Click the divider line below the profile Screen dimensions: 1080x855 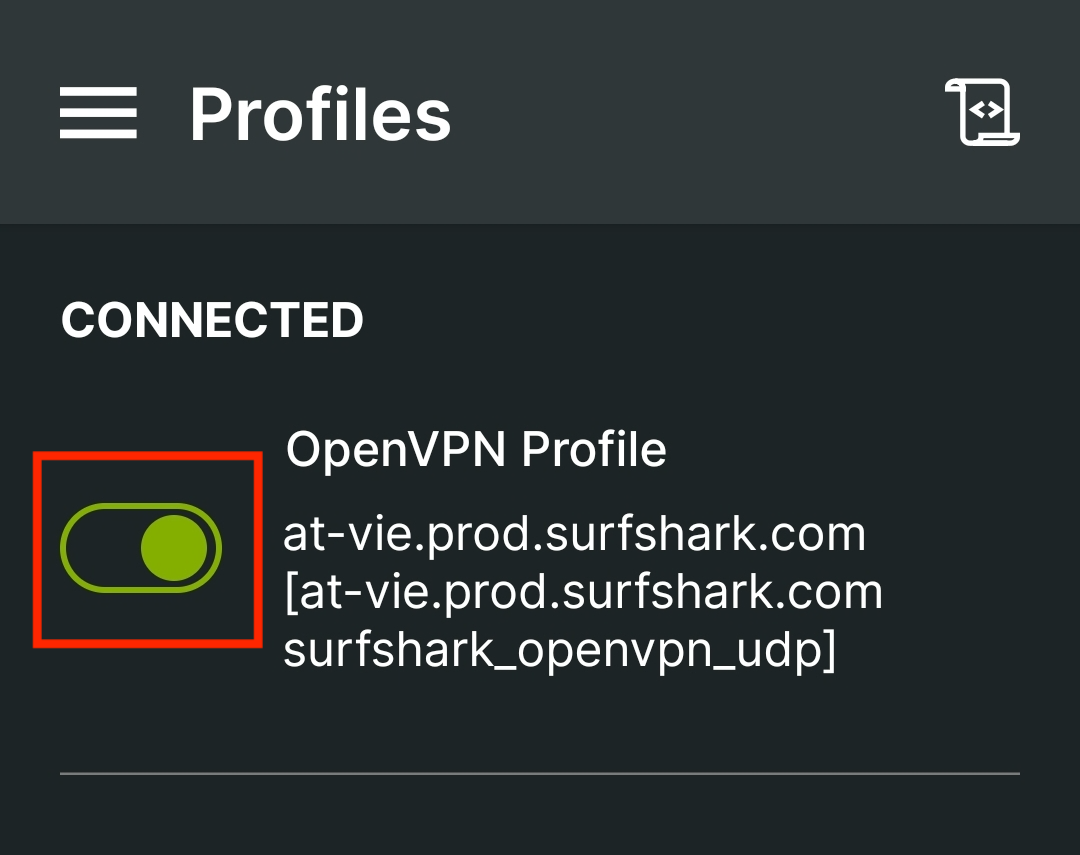pyautogui.click(x=540, y=773)
